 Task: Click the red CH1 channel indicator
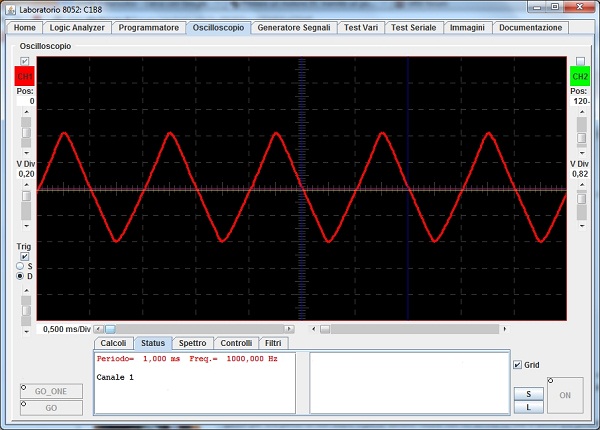[24, 76]
